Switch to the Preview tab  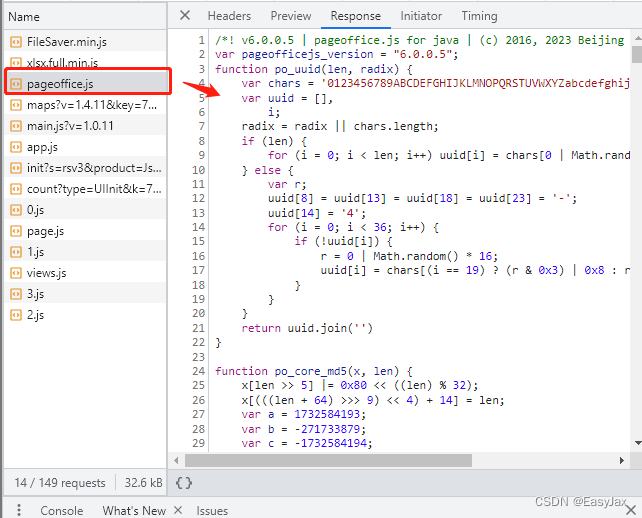(291, 16)
